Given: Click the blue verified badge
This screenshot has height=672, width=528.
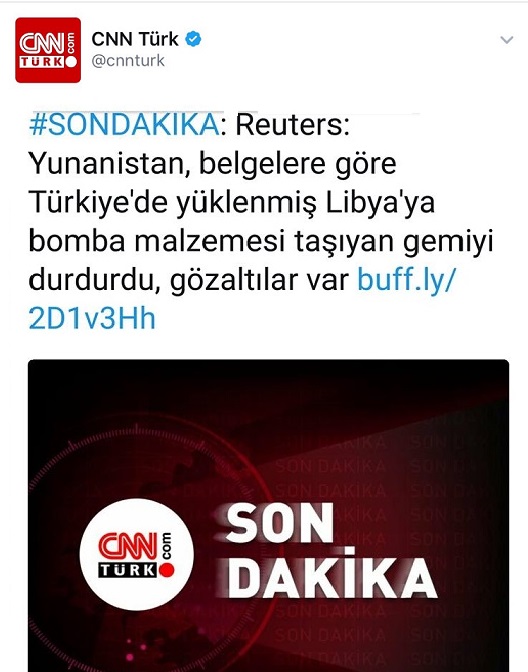Looking at the screenshot, I should tap(193, 39).
